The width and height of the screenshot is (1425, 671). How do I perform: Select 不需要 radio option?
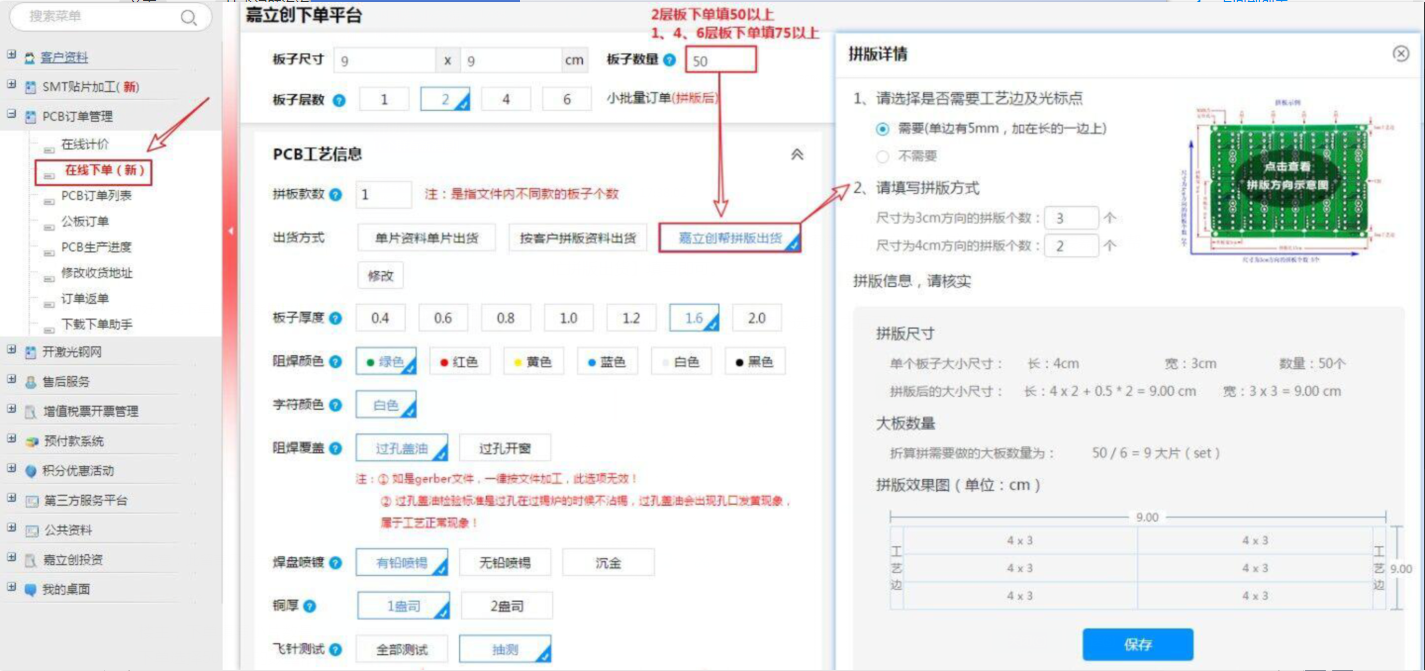point(882,156)
